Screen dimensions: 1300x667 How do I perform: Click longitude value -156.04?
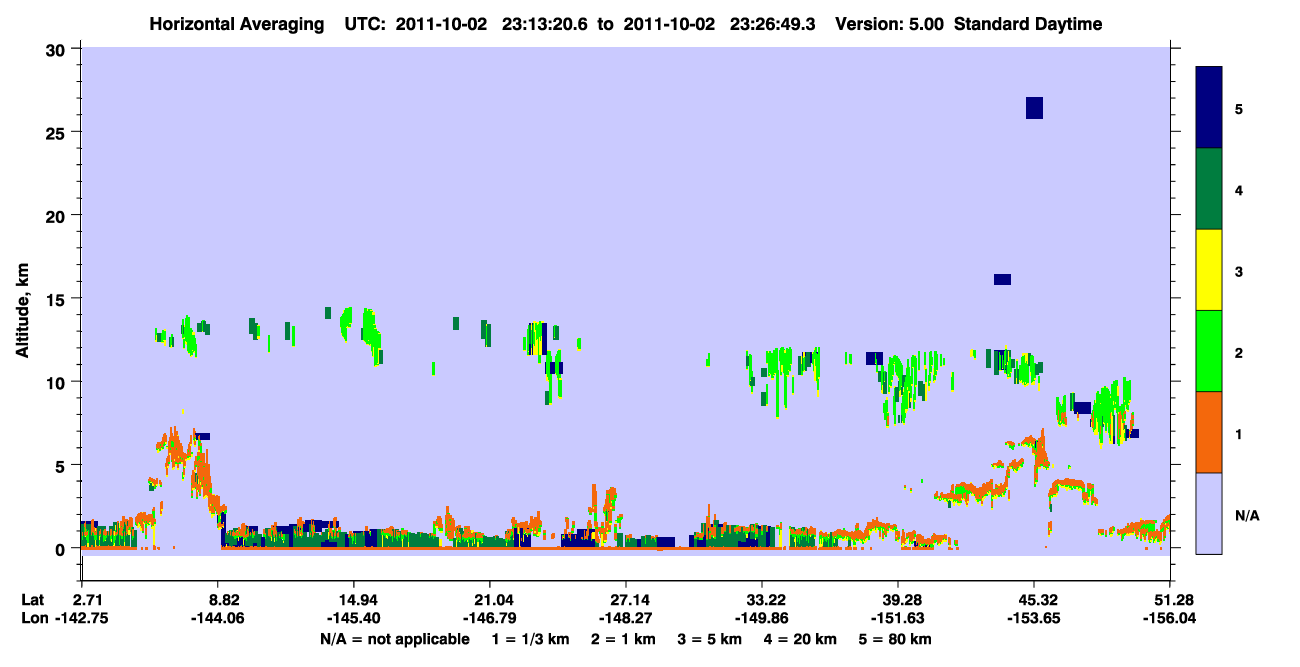click(x=1171, y=618)
